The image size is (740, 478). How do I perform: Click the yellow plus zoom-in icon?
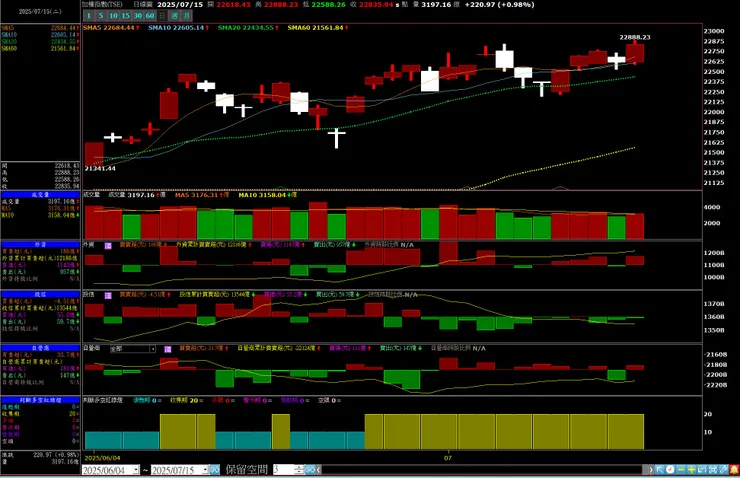click(x=691, y=470)
